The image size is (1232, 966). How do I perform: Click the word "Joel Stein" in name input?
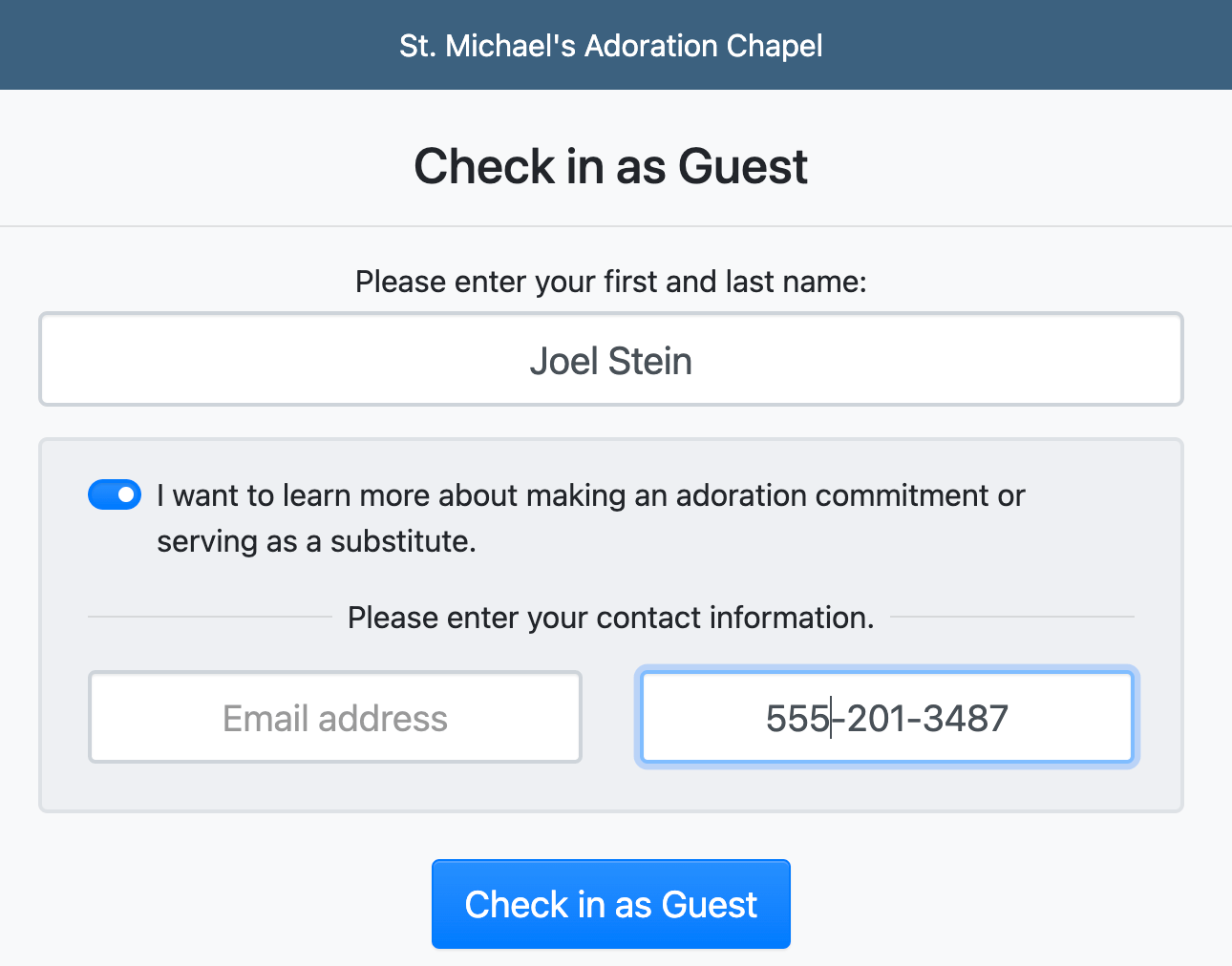pos(611,361)
